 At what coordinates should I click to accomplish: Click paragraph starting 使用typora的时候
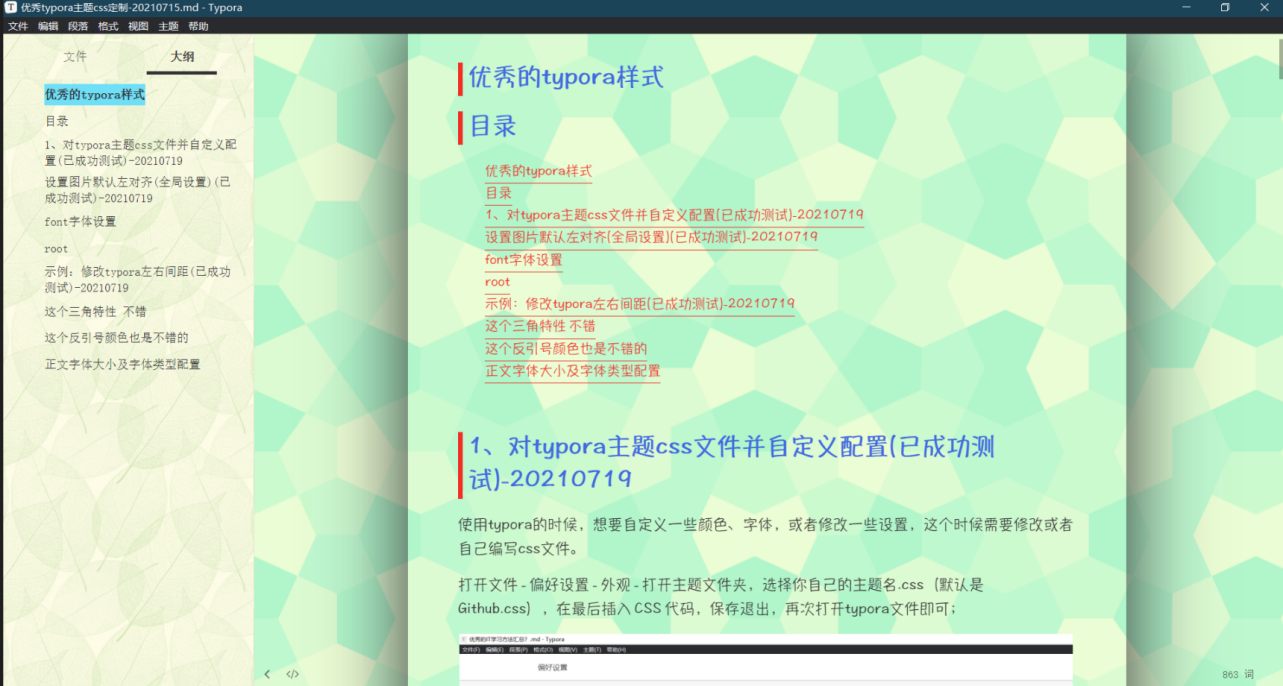(x=766, y=536)
